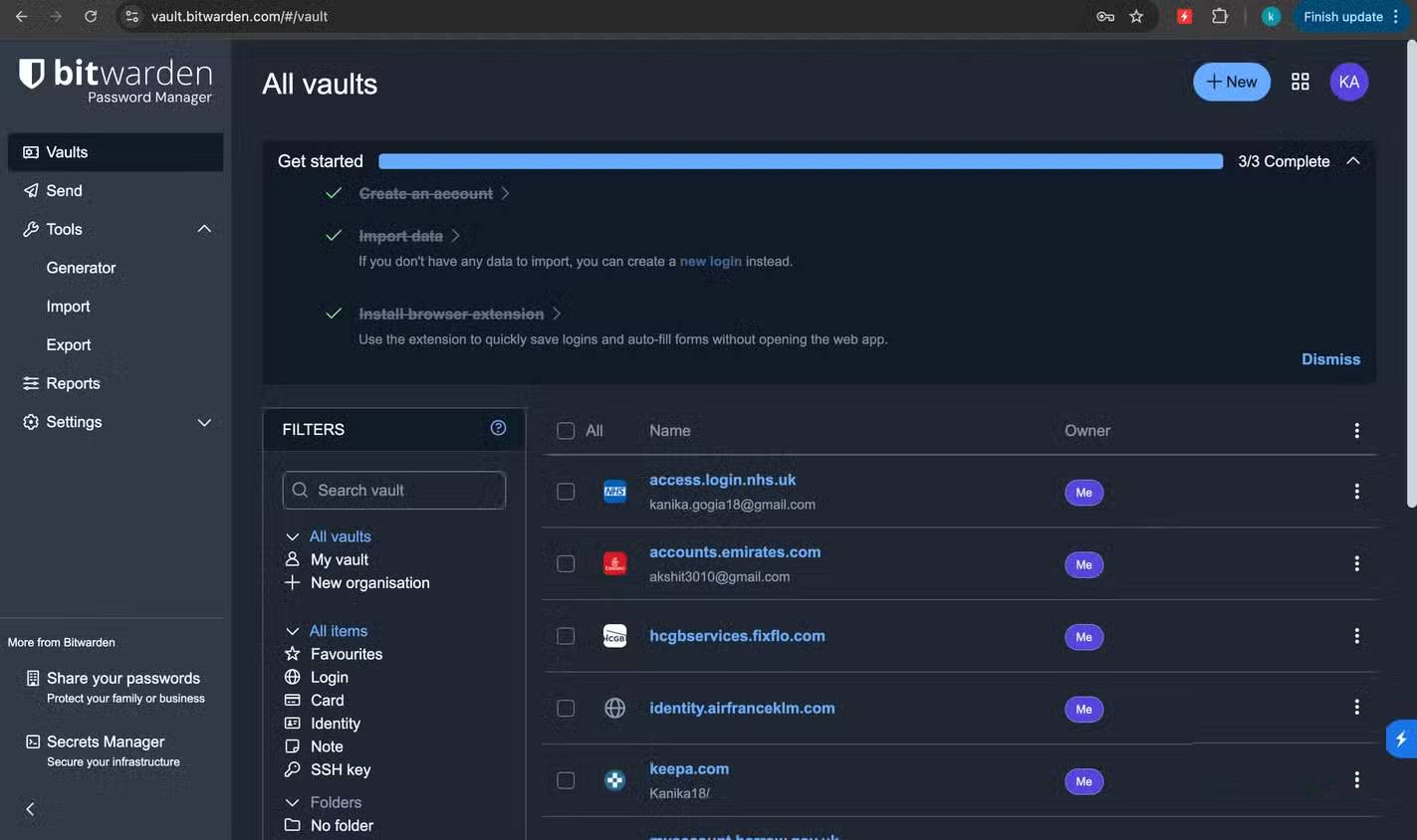Filter items by SSH key

pyautogui.click(x=341, y=769)
